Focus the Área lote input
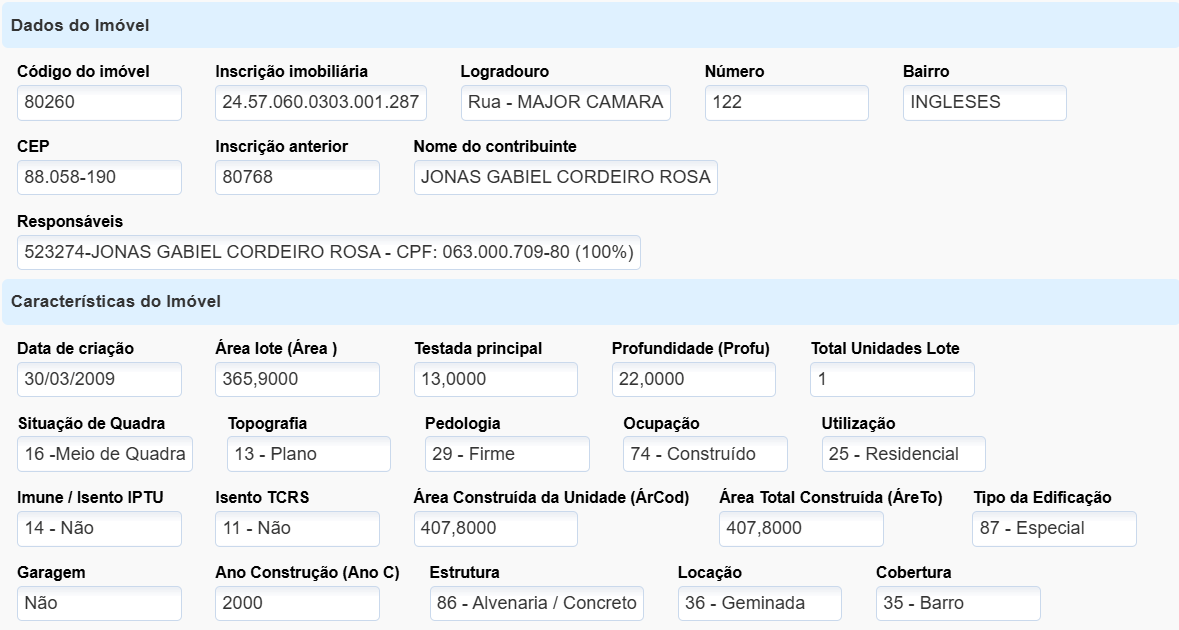The height and width of the screenshot is (630, 1179). 297,379
